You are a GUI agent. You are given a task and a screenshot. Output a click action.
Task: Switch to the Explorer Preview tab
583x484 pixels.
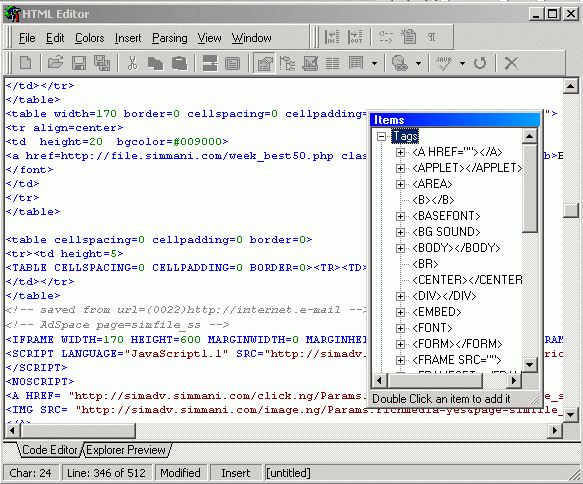coord(126,450)
